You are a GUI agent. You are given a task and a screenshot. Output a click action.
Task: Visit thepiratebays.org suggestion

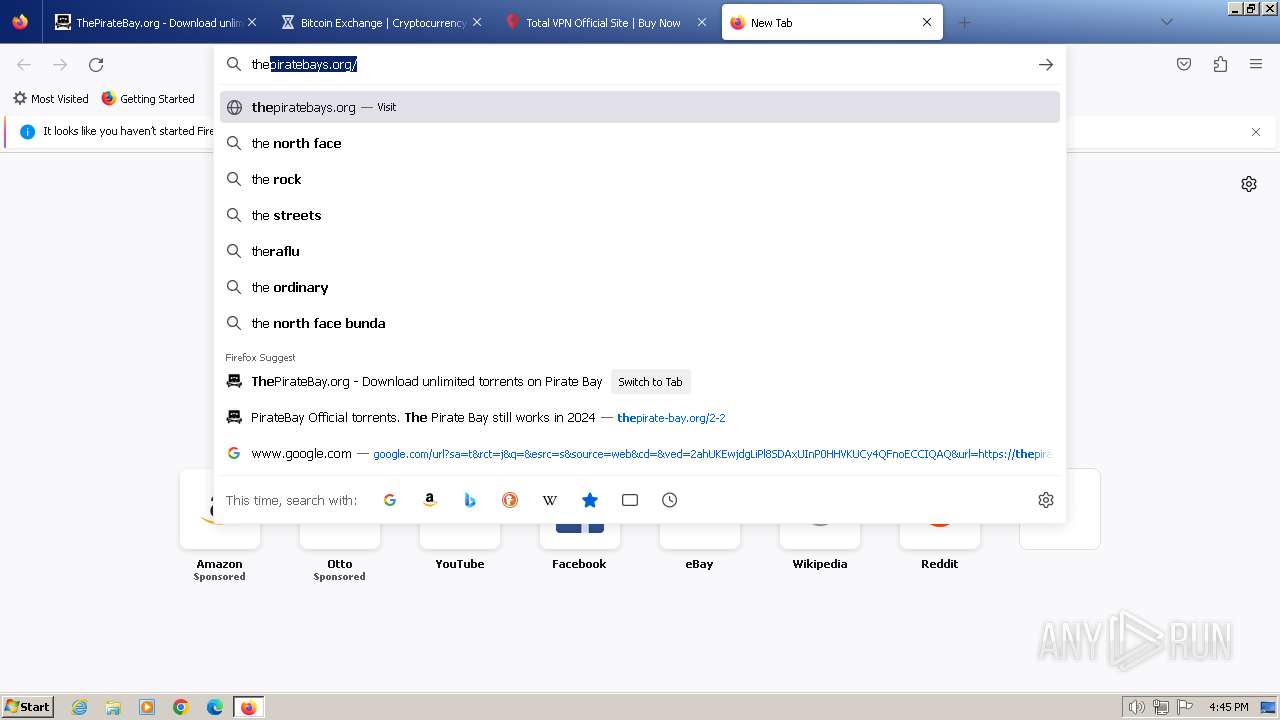point(640,107)
